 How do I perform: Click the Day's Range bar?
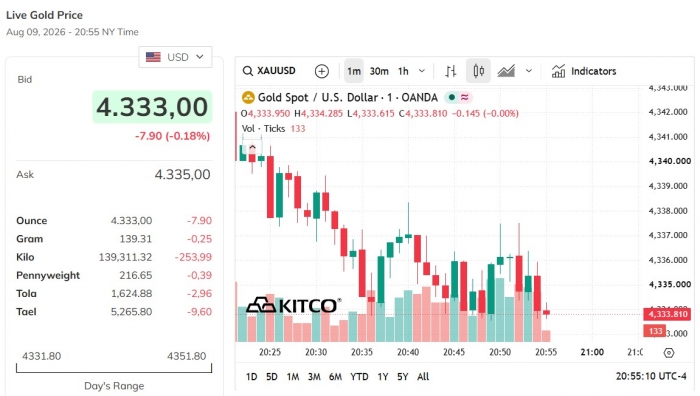[x=114, y=368]
